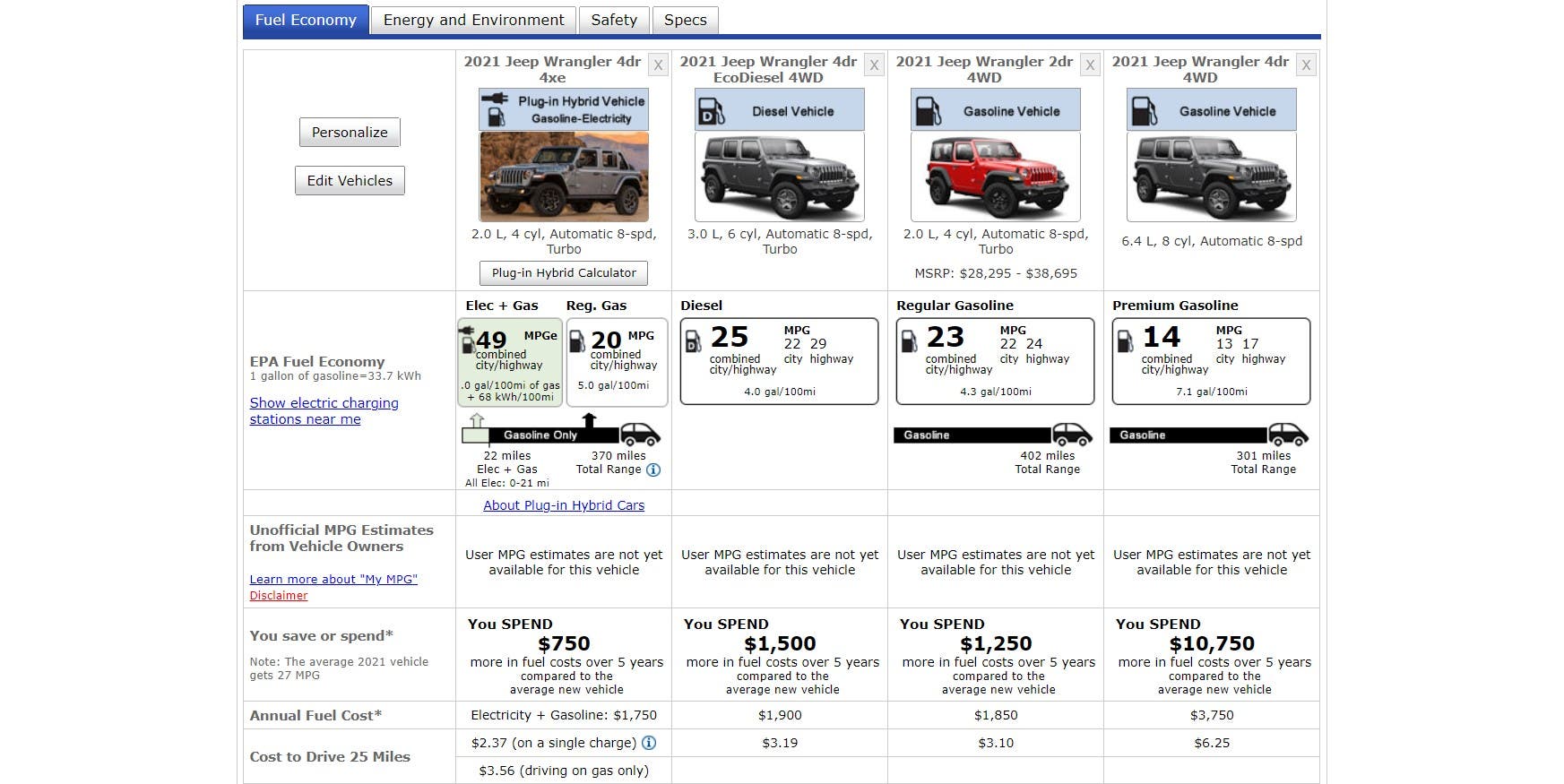Click the black up arrow on the range bar
The image size is (1564, 784).
point(589,420)
